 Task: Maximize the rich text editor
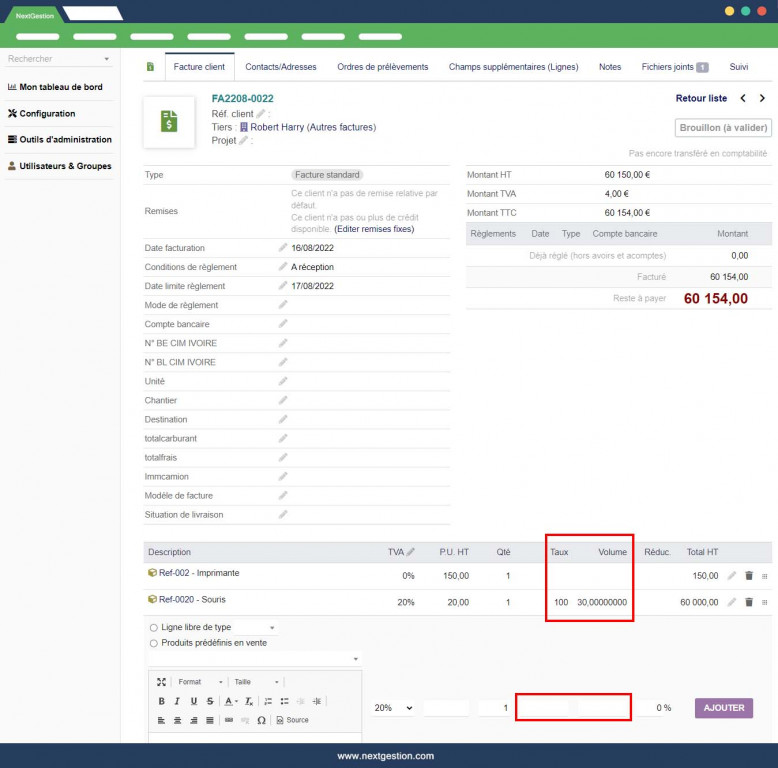pos(161,682)
